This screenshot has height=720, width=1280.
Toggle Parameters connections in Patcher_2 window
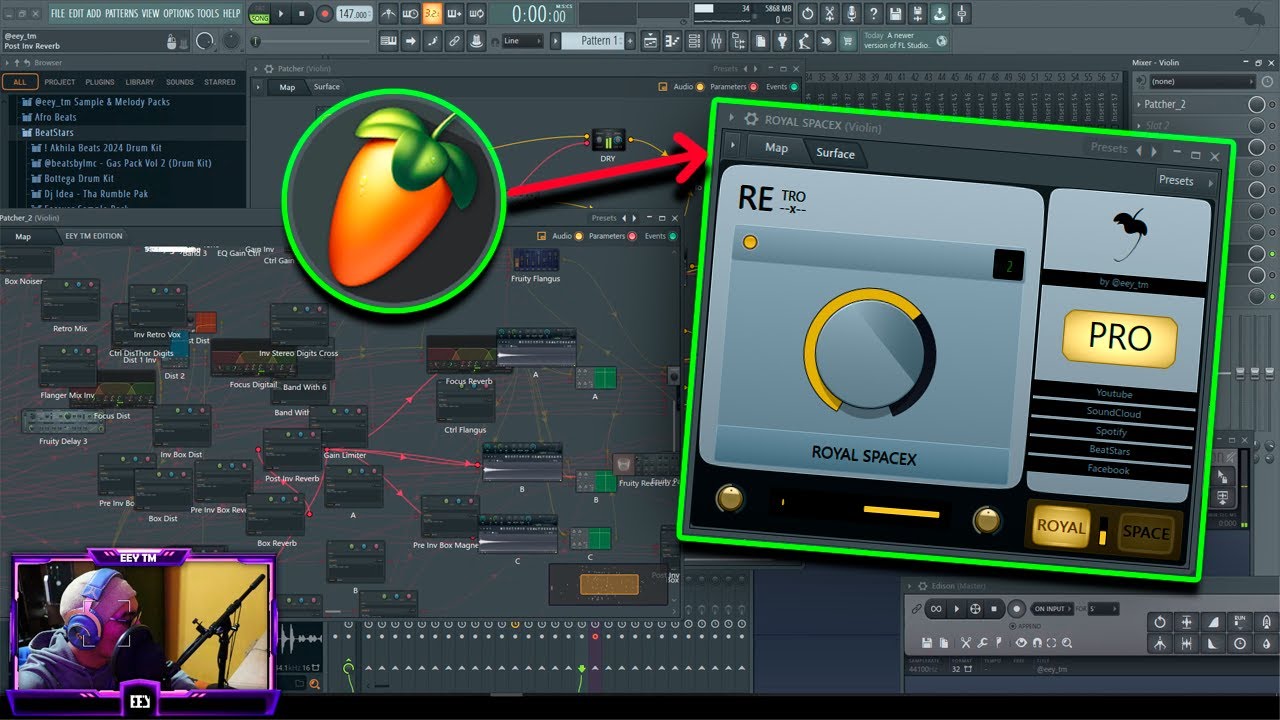pyautogui.click(x=633, y=236)
